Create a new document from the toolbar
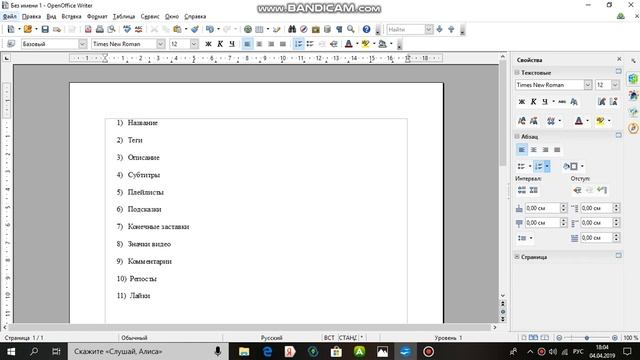This screenshot has height=360, width=640. coord(11,29)
